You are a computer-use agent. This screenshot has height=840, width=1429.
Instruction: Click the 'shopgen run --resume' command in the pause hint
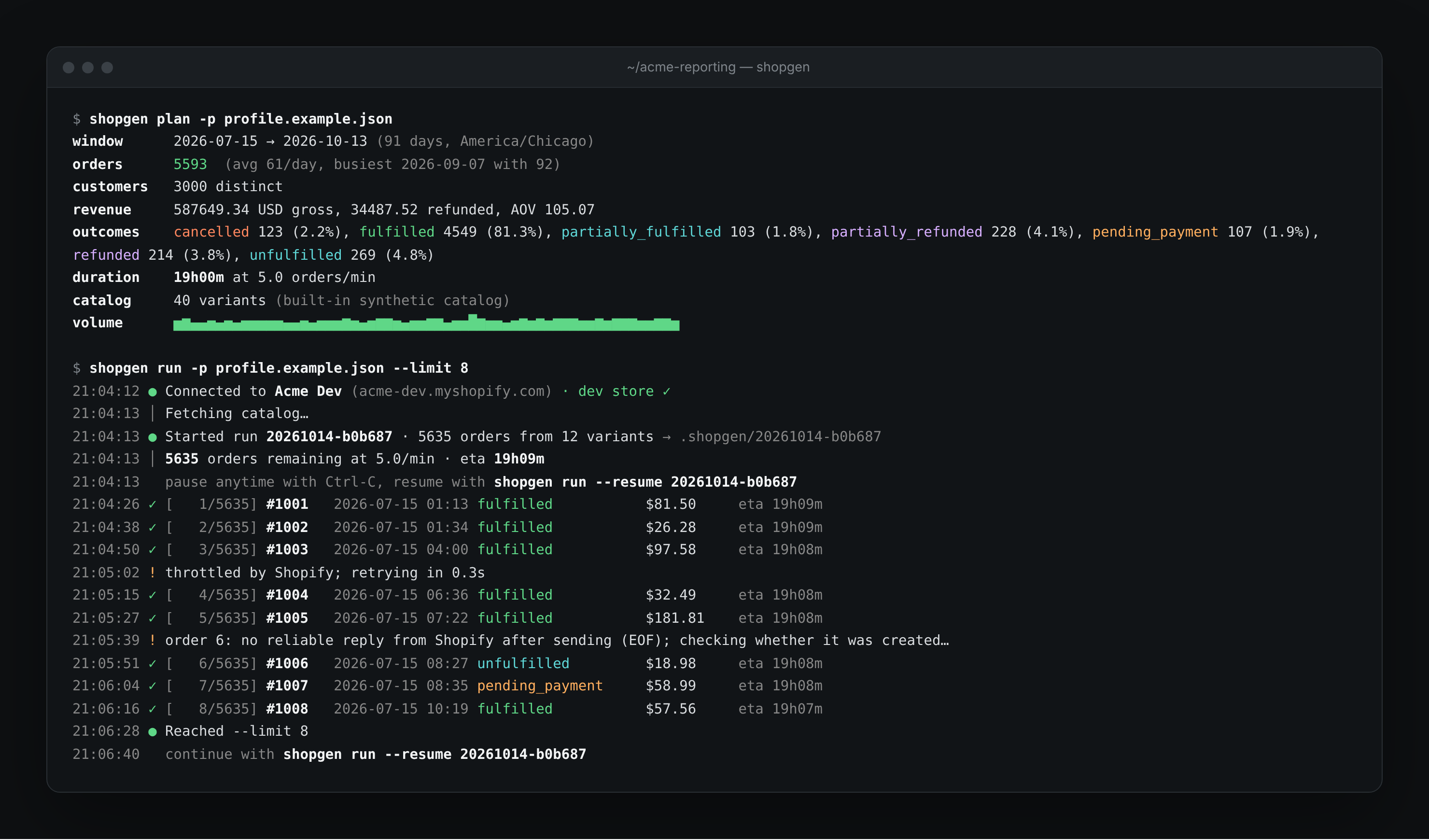578,481
